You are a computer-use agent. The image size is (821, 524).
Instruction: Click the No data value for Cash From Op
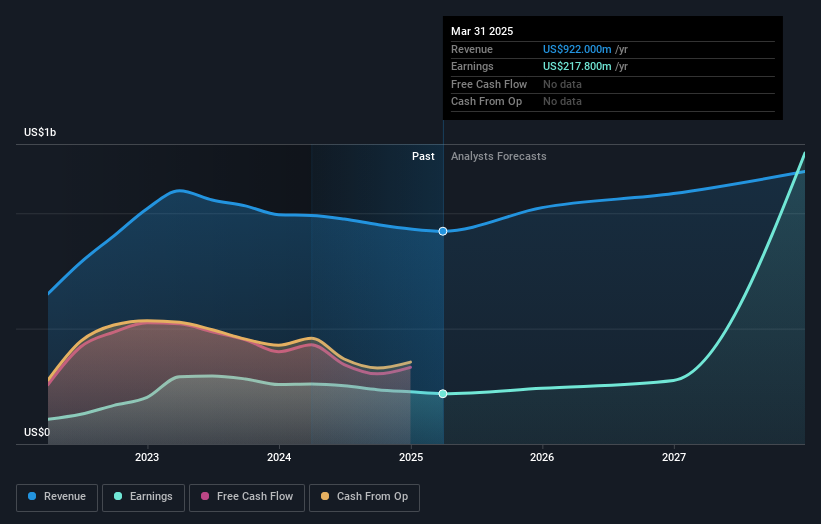point(562,102)
